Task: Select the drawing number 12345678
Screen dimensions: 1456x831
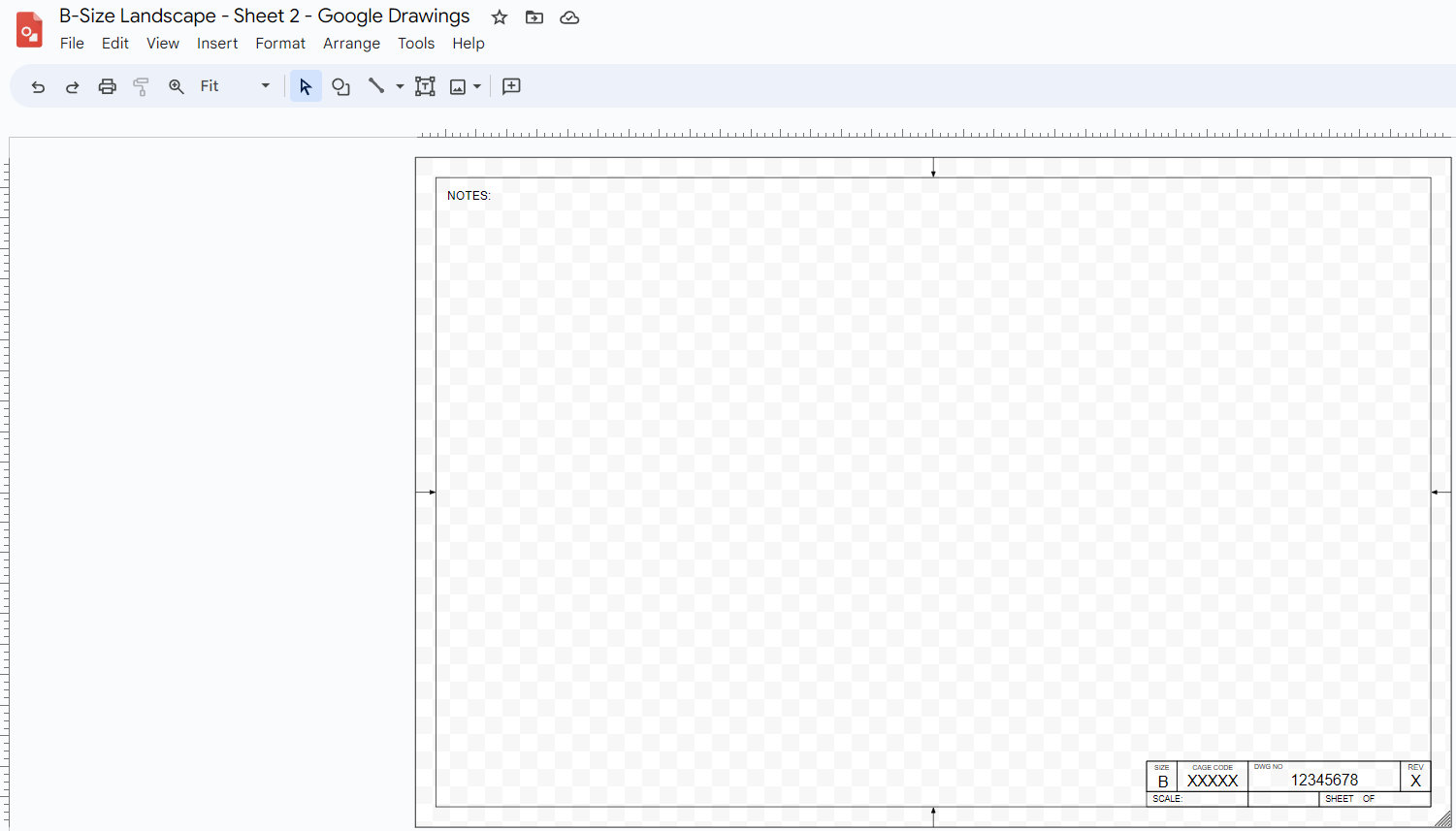Action: click(1324, 780)
